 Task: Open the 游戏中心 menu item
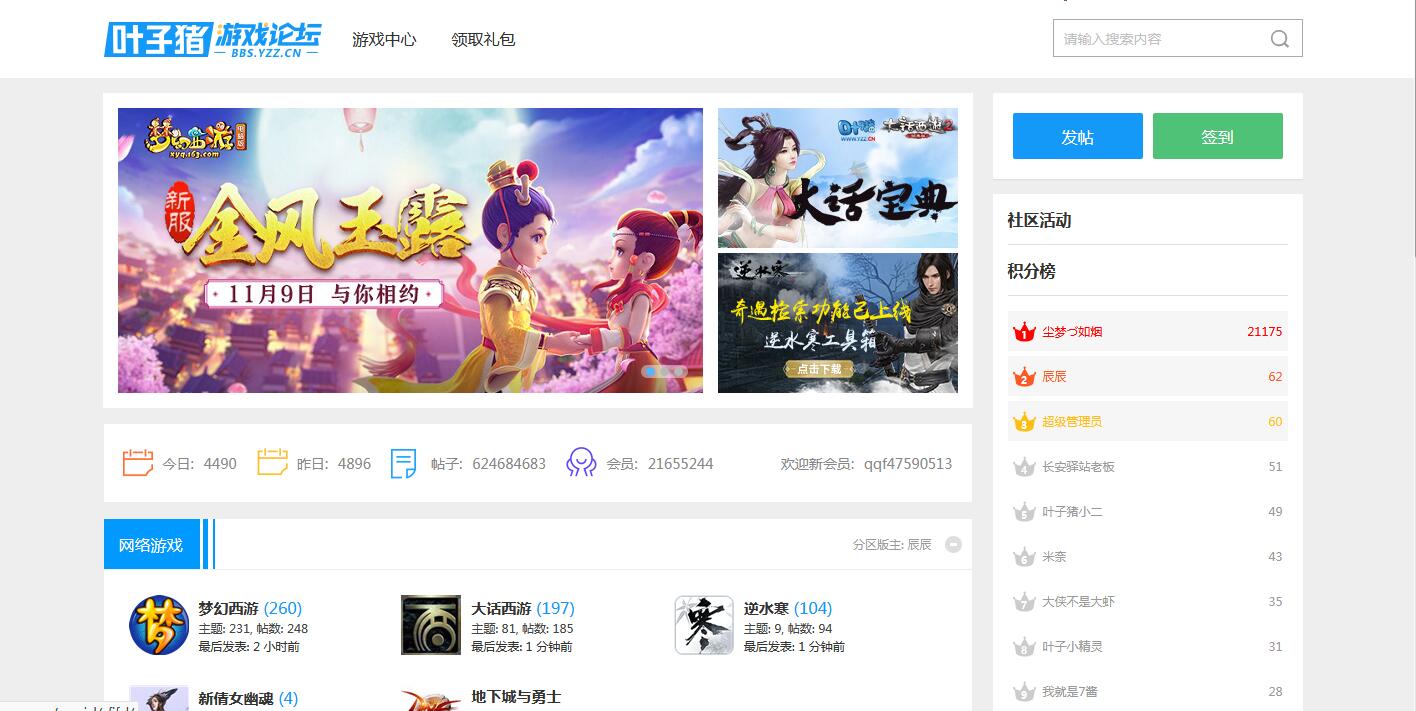384,40
